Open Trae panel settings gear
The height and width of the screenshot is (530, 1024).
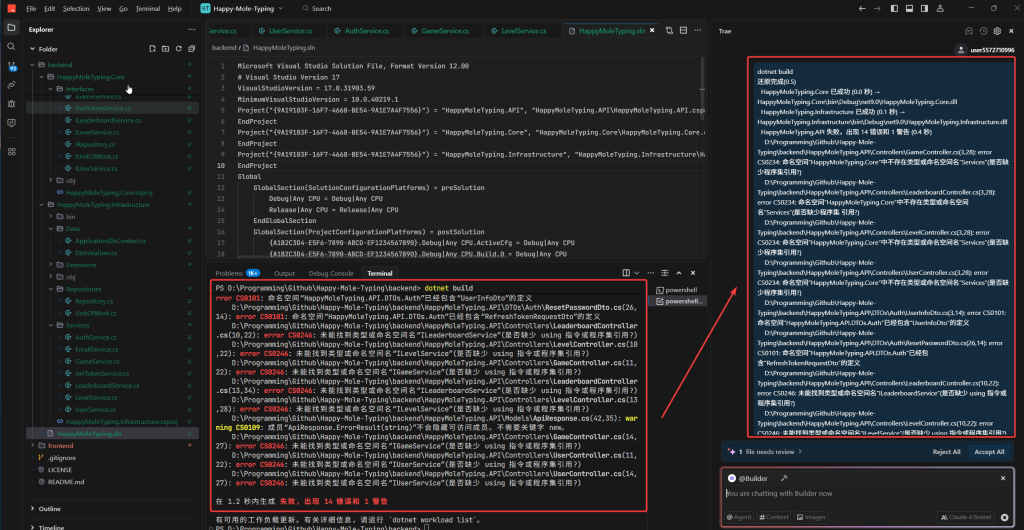point(997,31)
